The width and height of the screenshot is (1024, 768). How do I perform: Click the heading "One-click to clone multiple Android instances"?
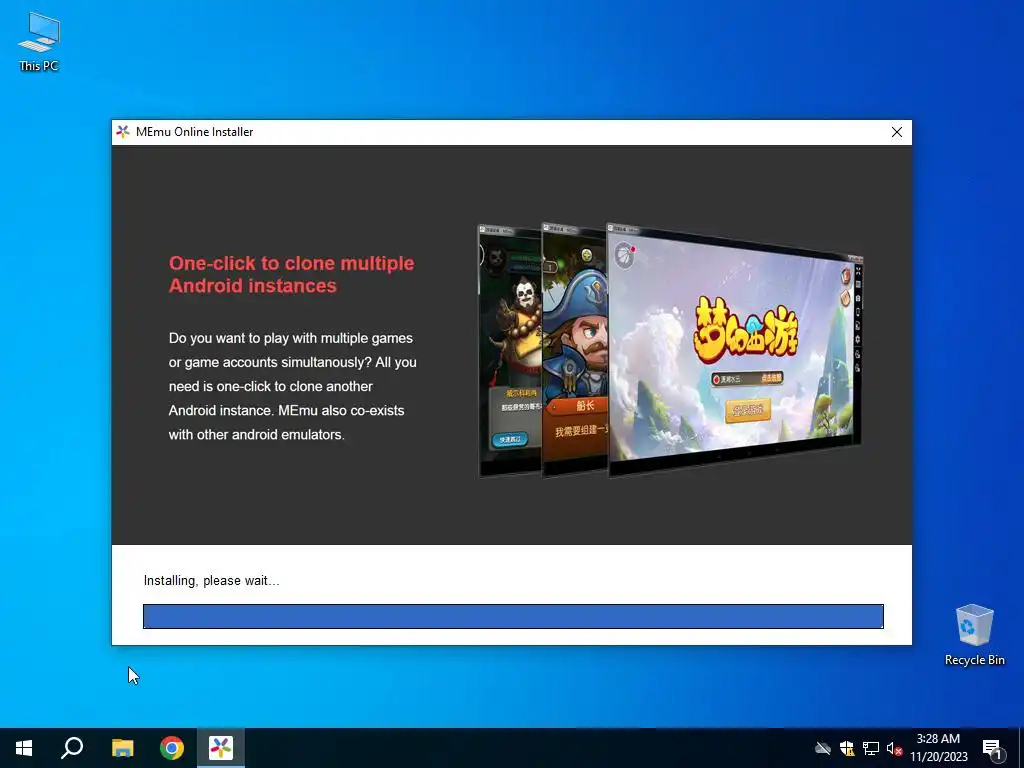click(291, 274)
